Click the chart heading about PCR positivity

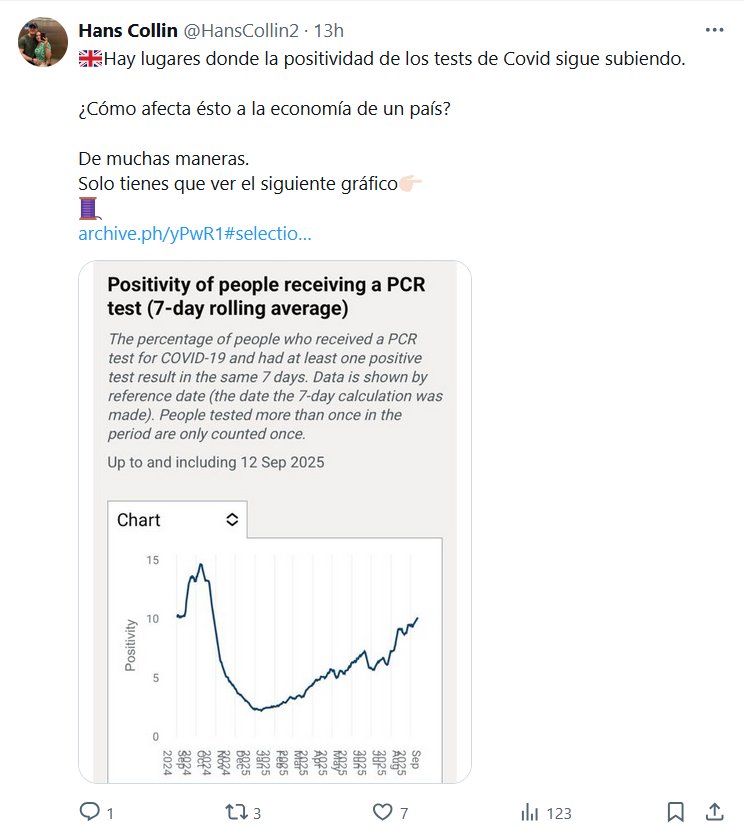(266, 296)
